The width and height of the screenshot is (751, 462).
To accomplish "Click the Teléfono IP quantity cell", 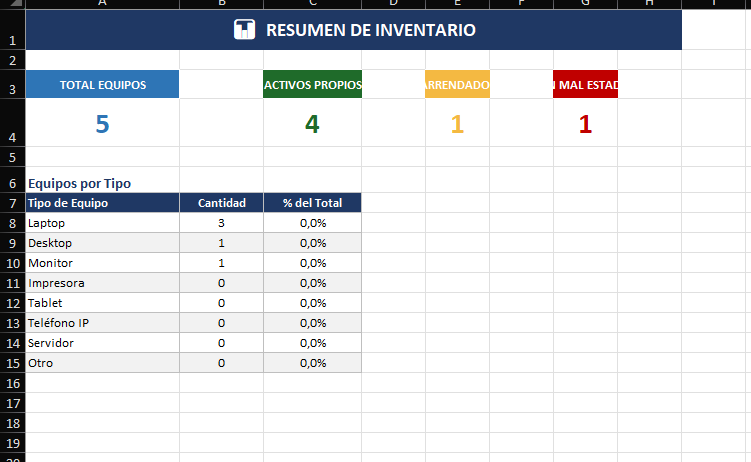I will [x=221, y=323].
